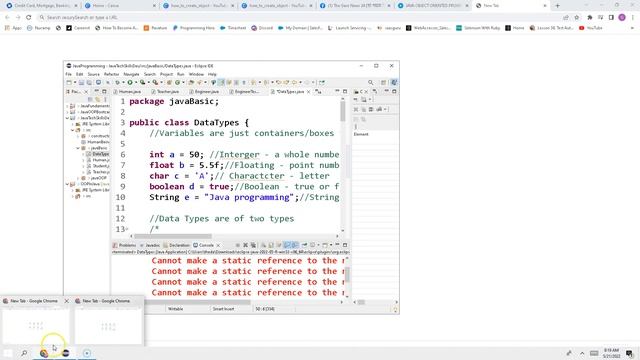Maximize the Package Explorer view
This screenshot has height=360, width=640.
(x=104, y=91)
